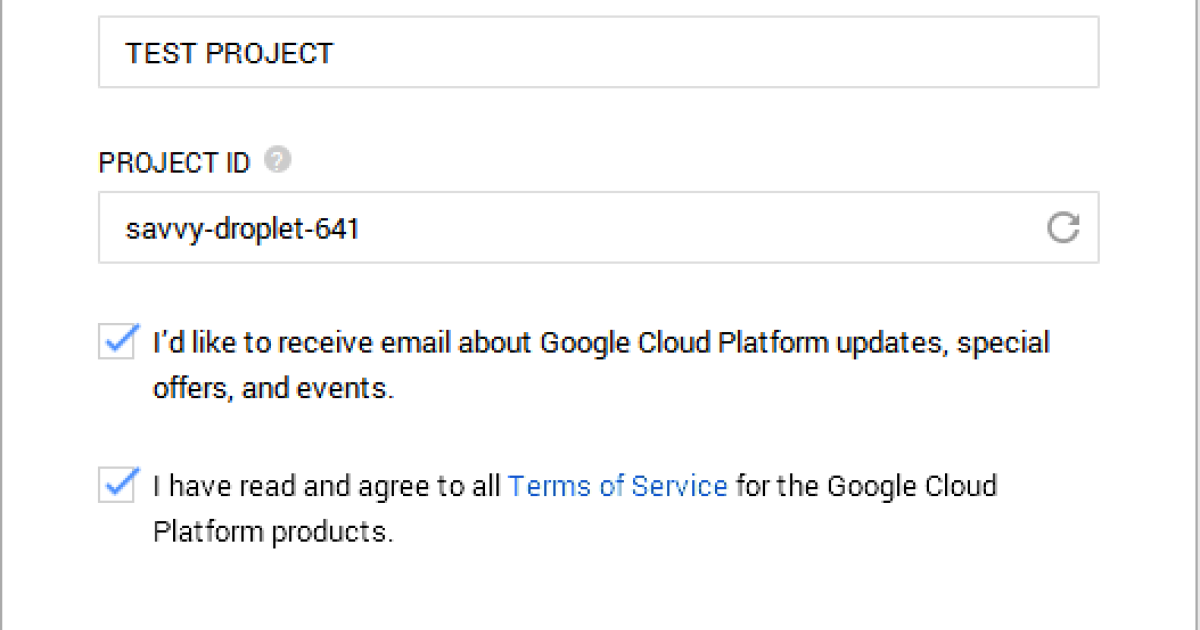
Task: Open the Terms of Service link
Action: click(x=617, y=486)
